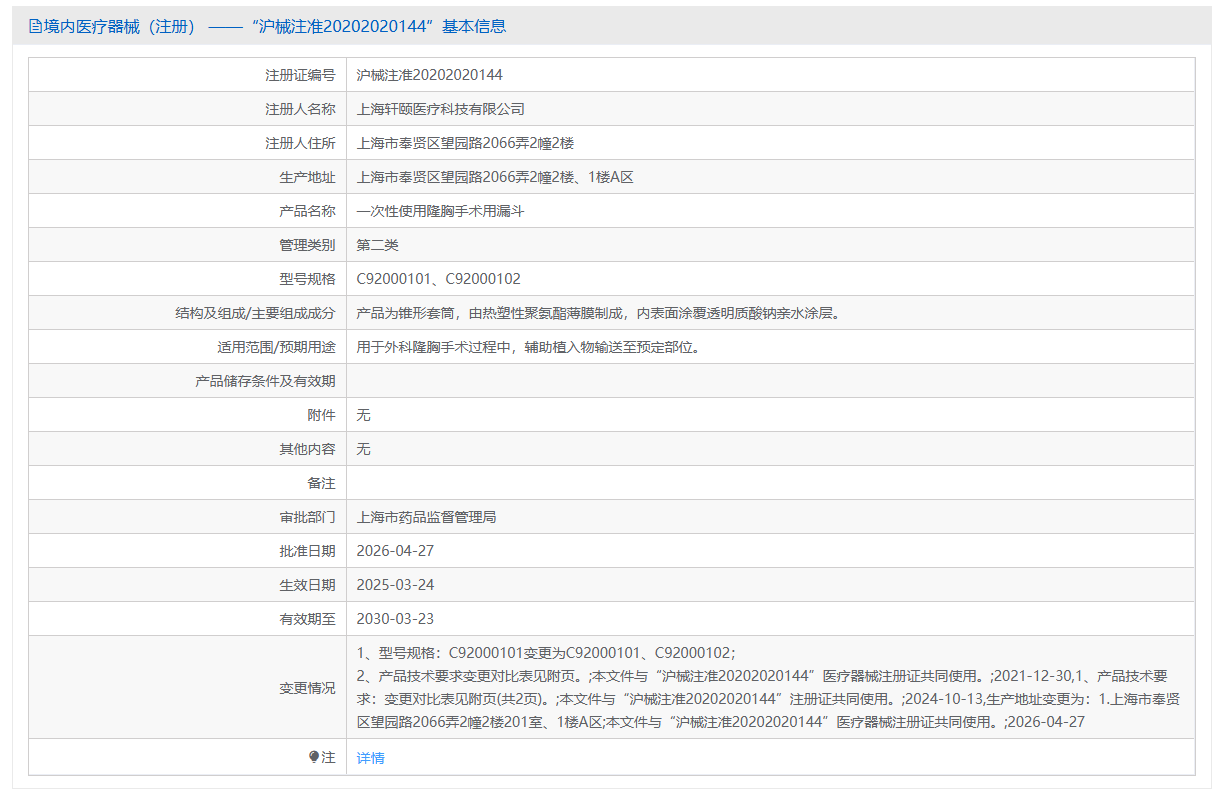Click the 备注 label

coord(321,483)
